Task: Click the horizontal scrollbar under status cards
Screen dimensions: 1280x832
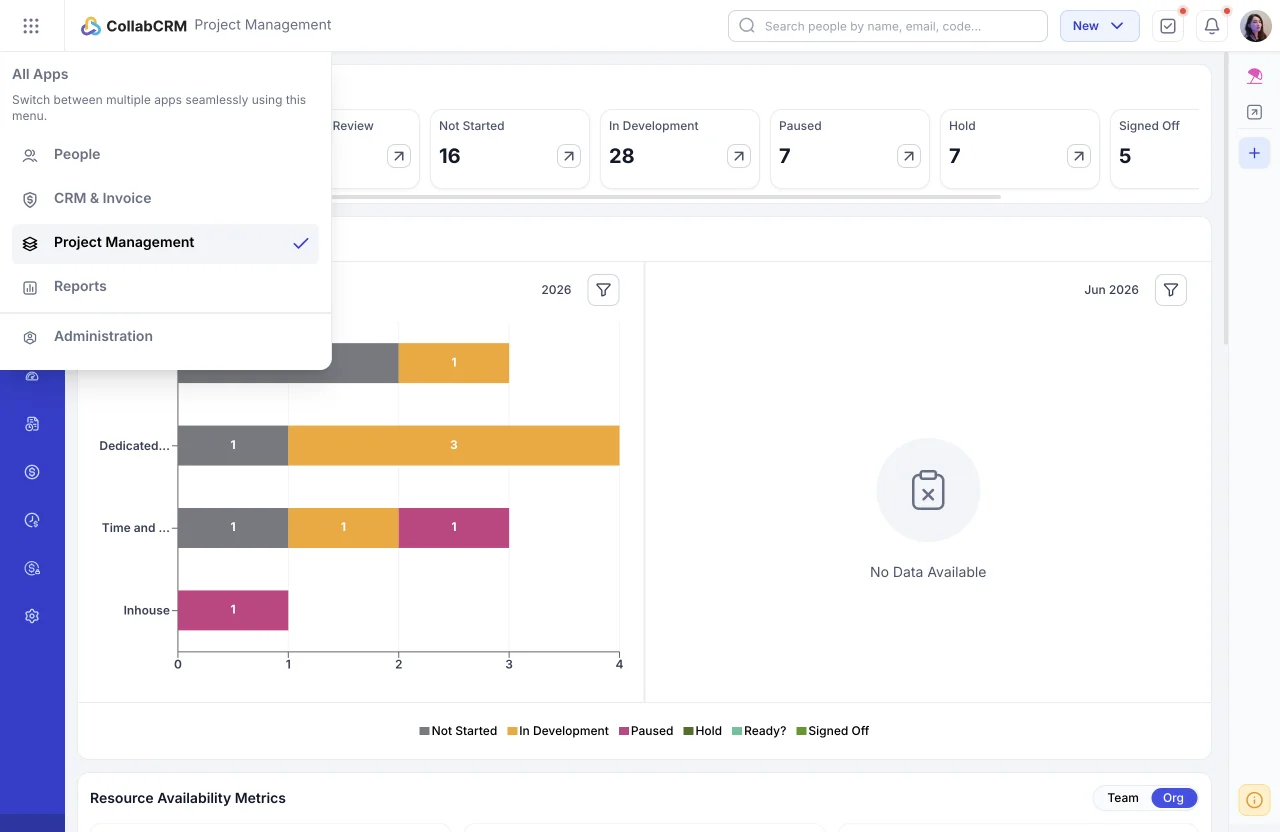Action: 665,197
